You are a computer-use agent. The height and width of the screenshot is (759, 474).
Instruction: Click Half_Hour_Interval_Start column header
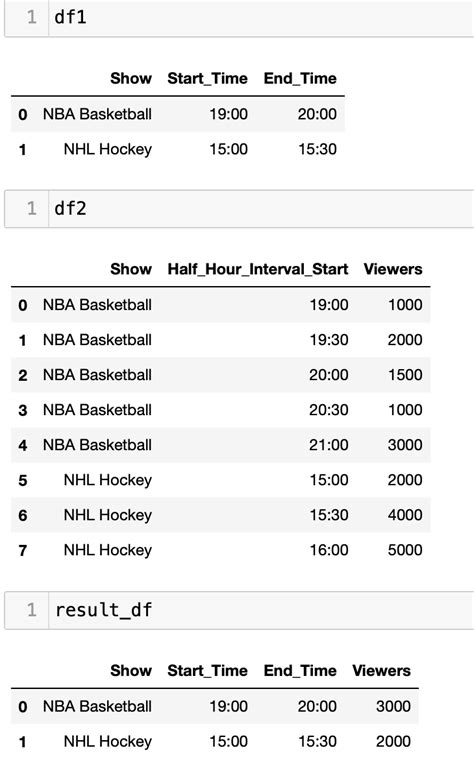[258, 269]
